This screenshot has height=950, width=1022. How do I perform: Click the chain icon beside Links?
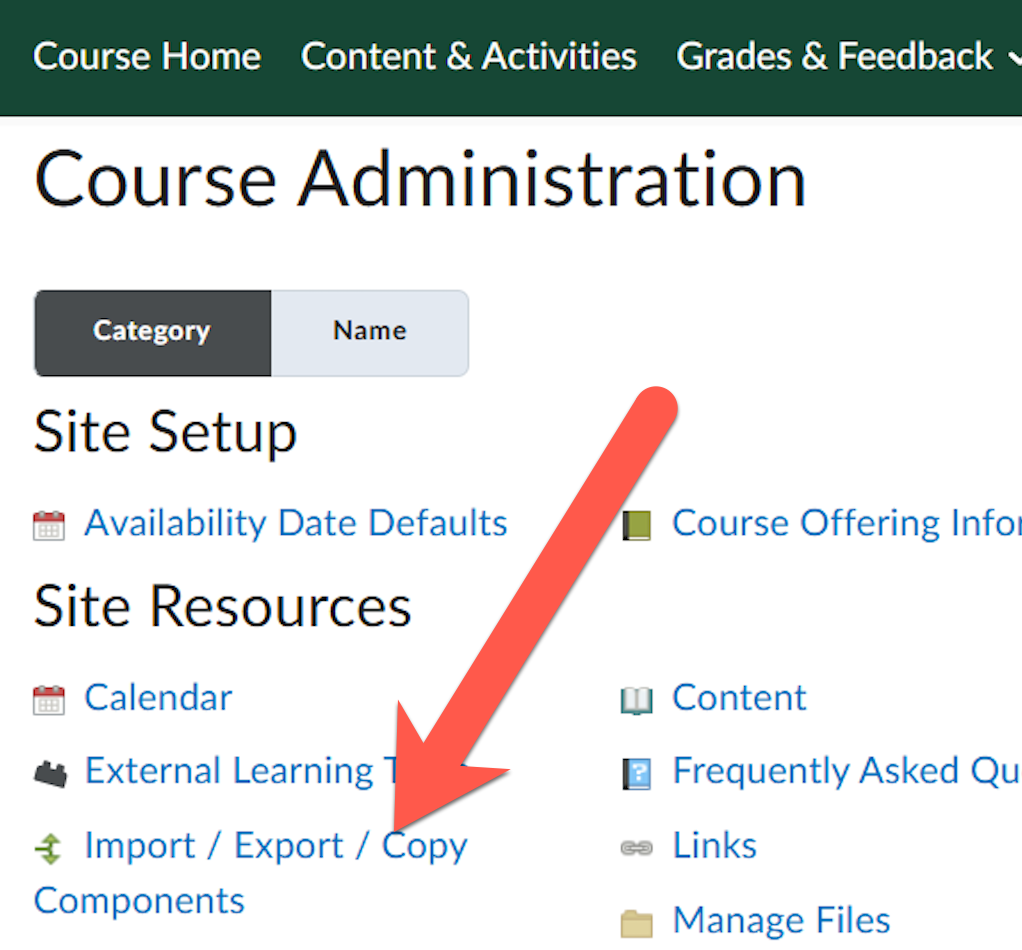click(x=636, y=848)
